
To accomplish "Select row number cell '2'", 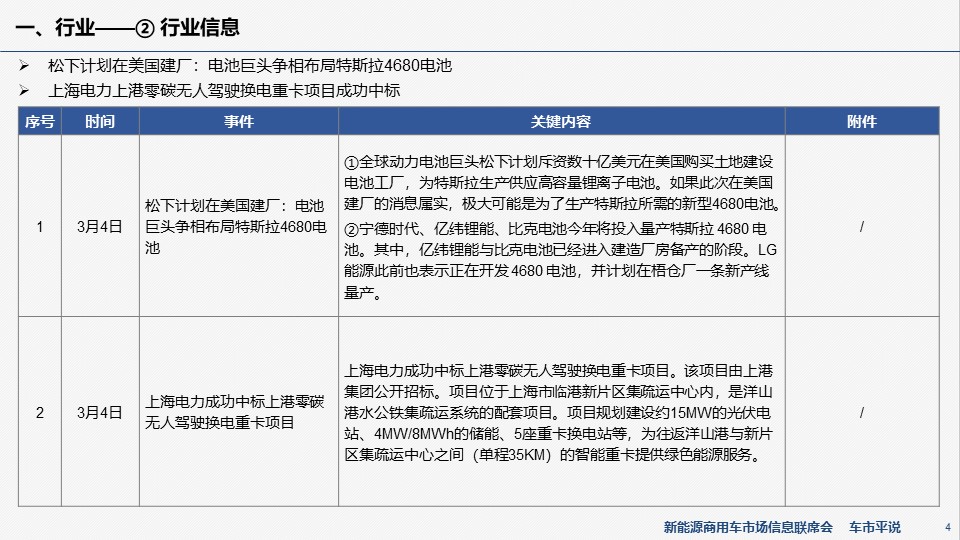I will click(40, 413).
